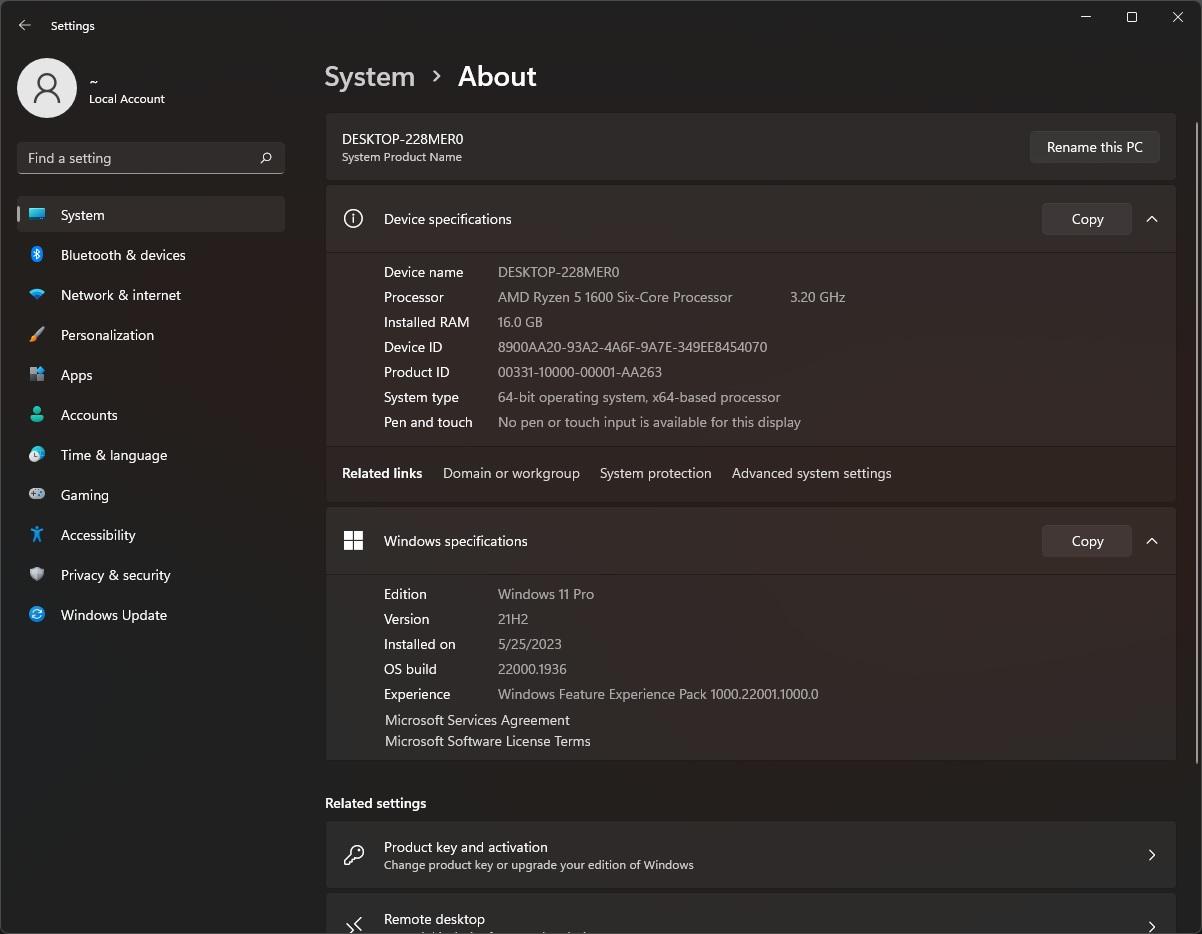
Task: Open Microsoft Software License Terms link
Action: [488, 741]
